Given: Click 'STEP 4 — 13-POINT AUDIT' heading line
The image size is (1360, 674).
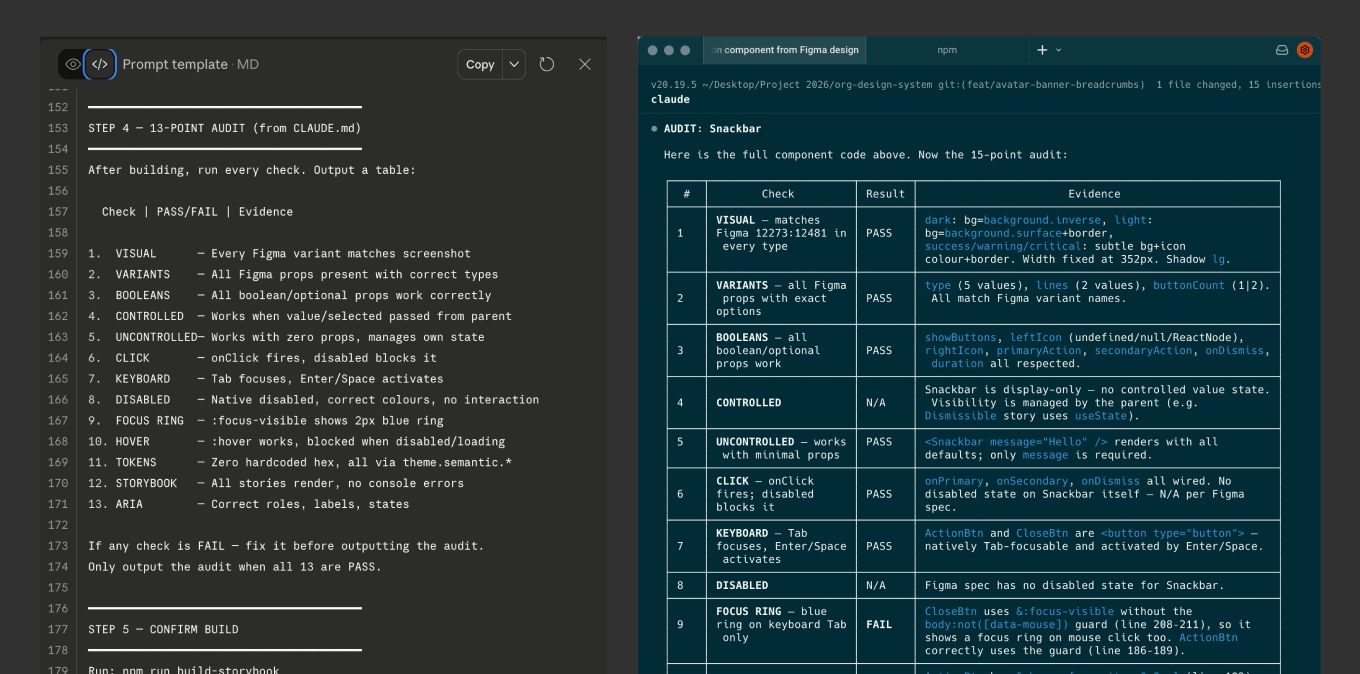Looking at the screenshot, I should tap(225, 128).
